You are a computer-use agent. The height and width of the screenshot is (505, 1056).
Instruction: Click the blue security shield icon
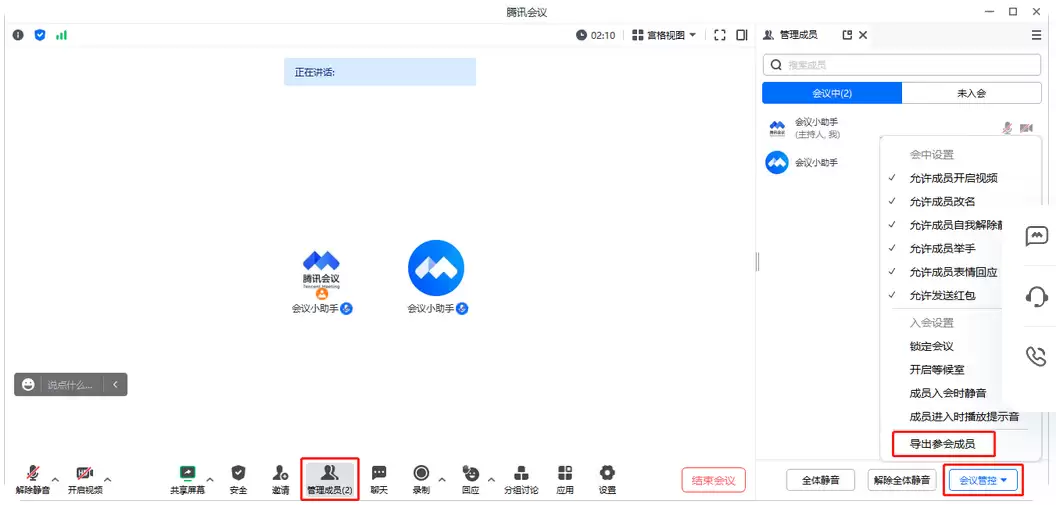(40, 35)
